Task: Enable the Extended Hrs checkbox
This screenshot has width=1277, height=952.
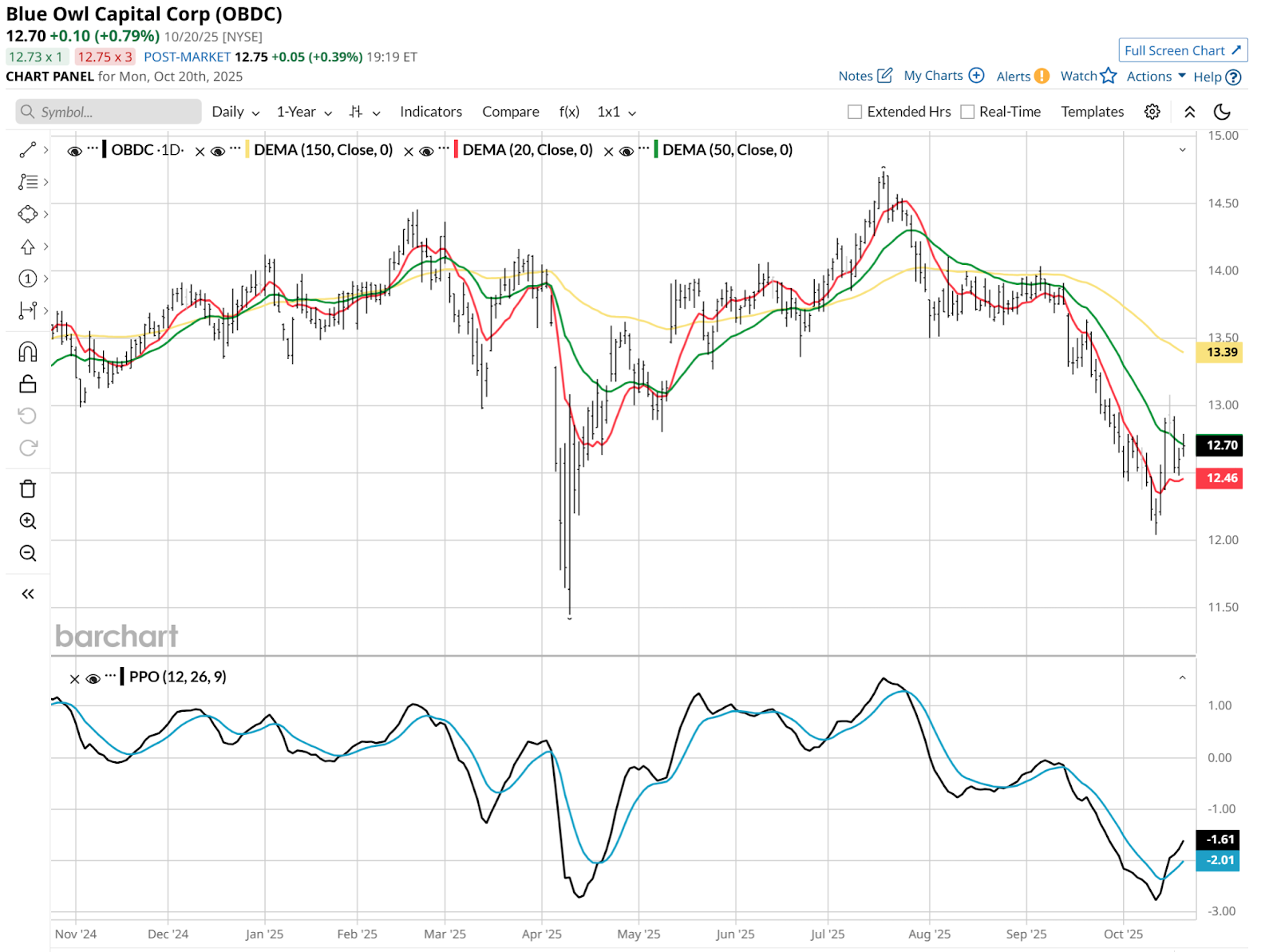Action: click(x=855, y=112)
